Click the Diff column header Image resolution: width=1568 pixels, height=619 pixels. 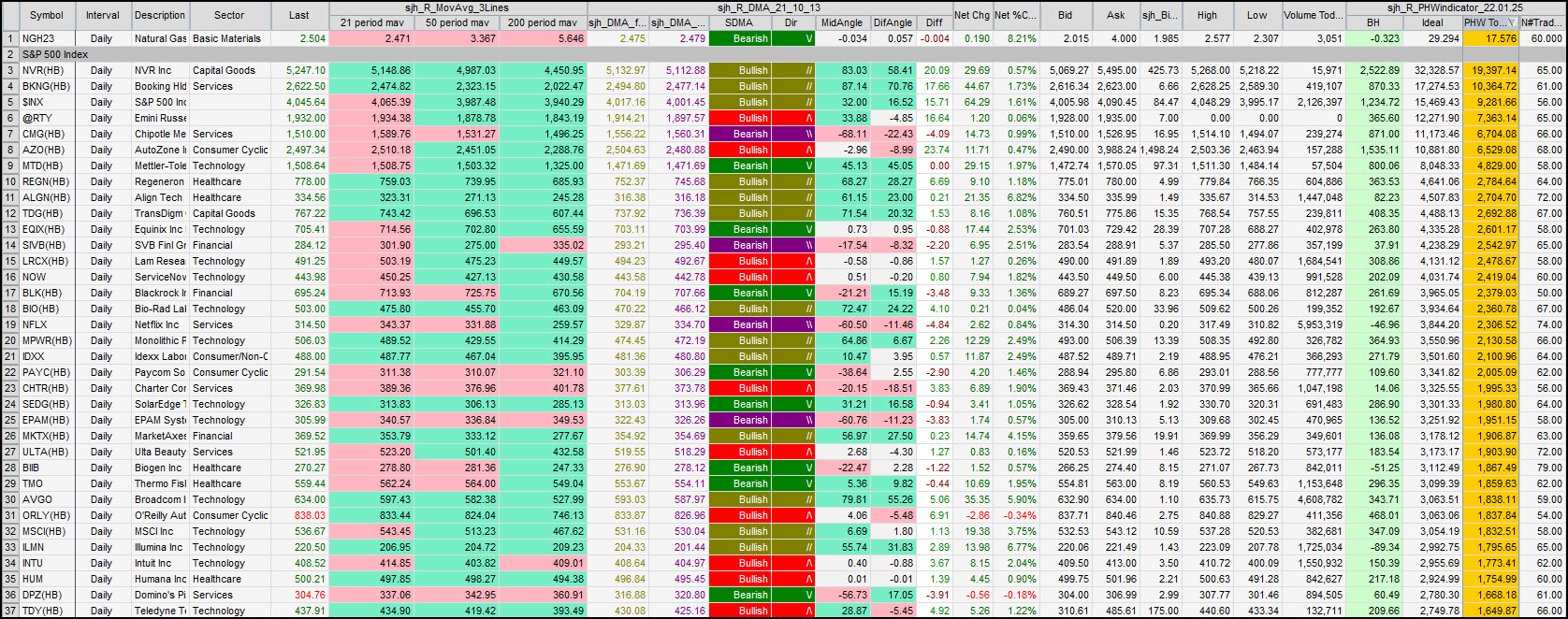(935, 22)
